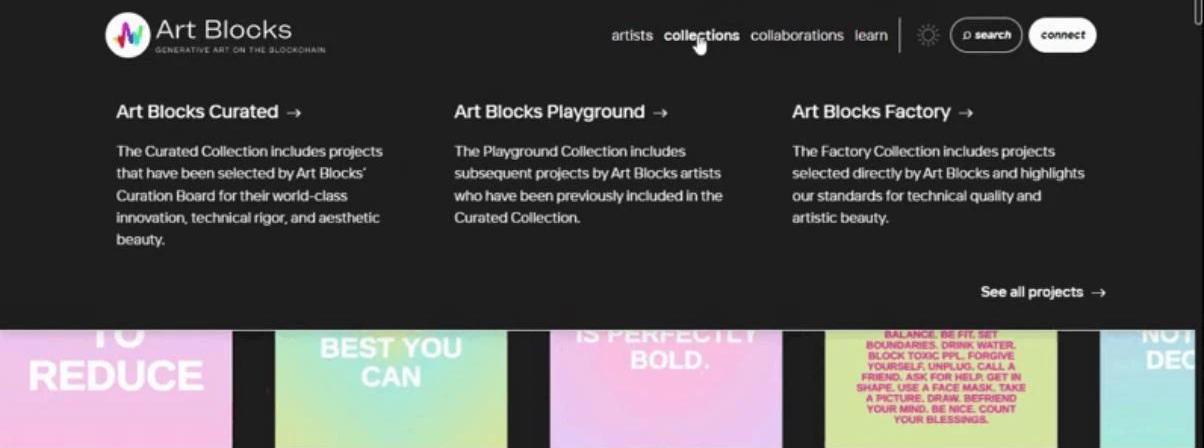Open the Art Blocks Curated heading link

click(197, 112)
